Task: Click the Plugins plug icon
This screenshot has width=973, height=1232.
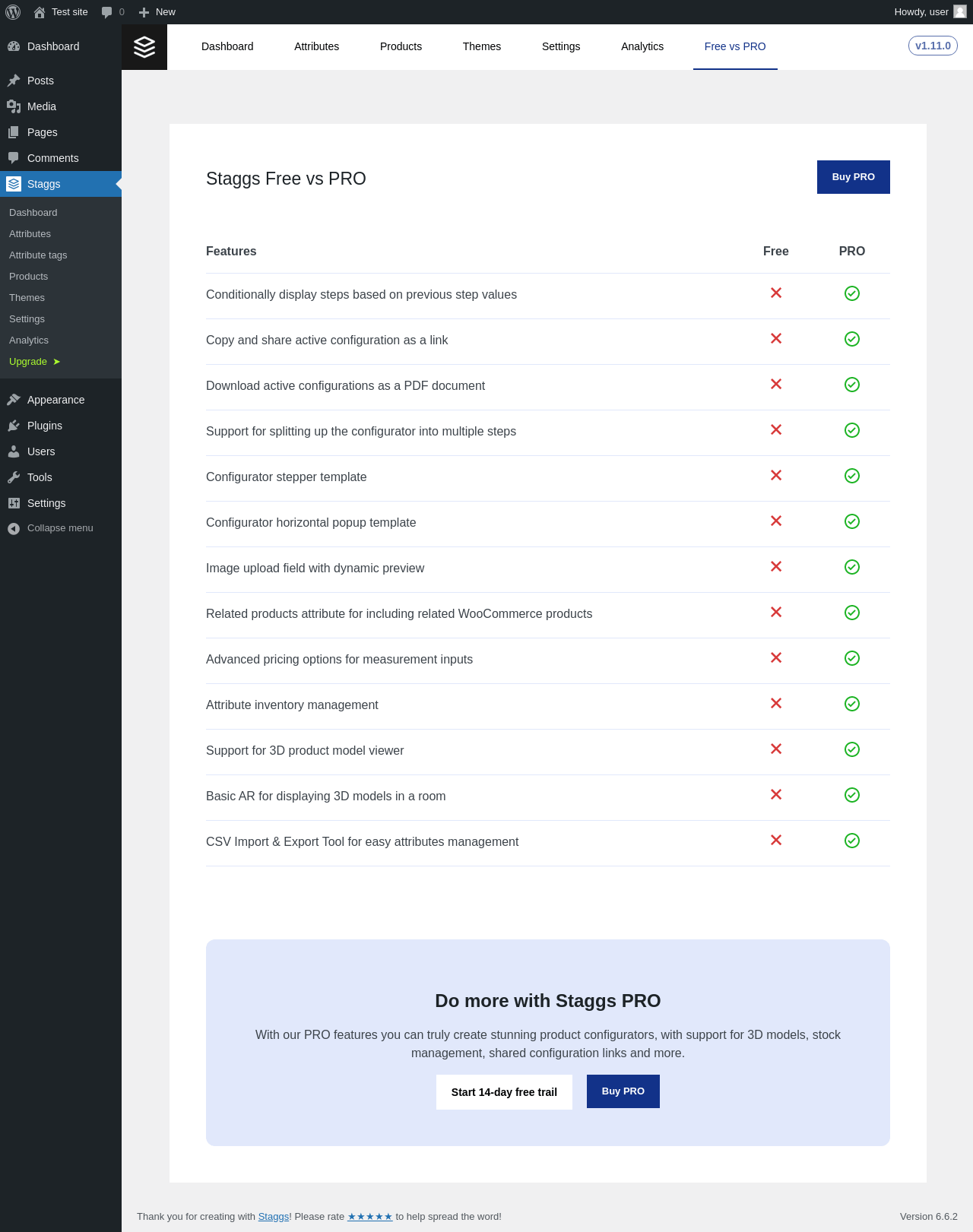Action: tap(14, 426)
